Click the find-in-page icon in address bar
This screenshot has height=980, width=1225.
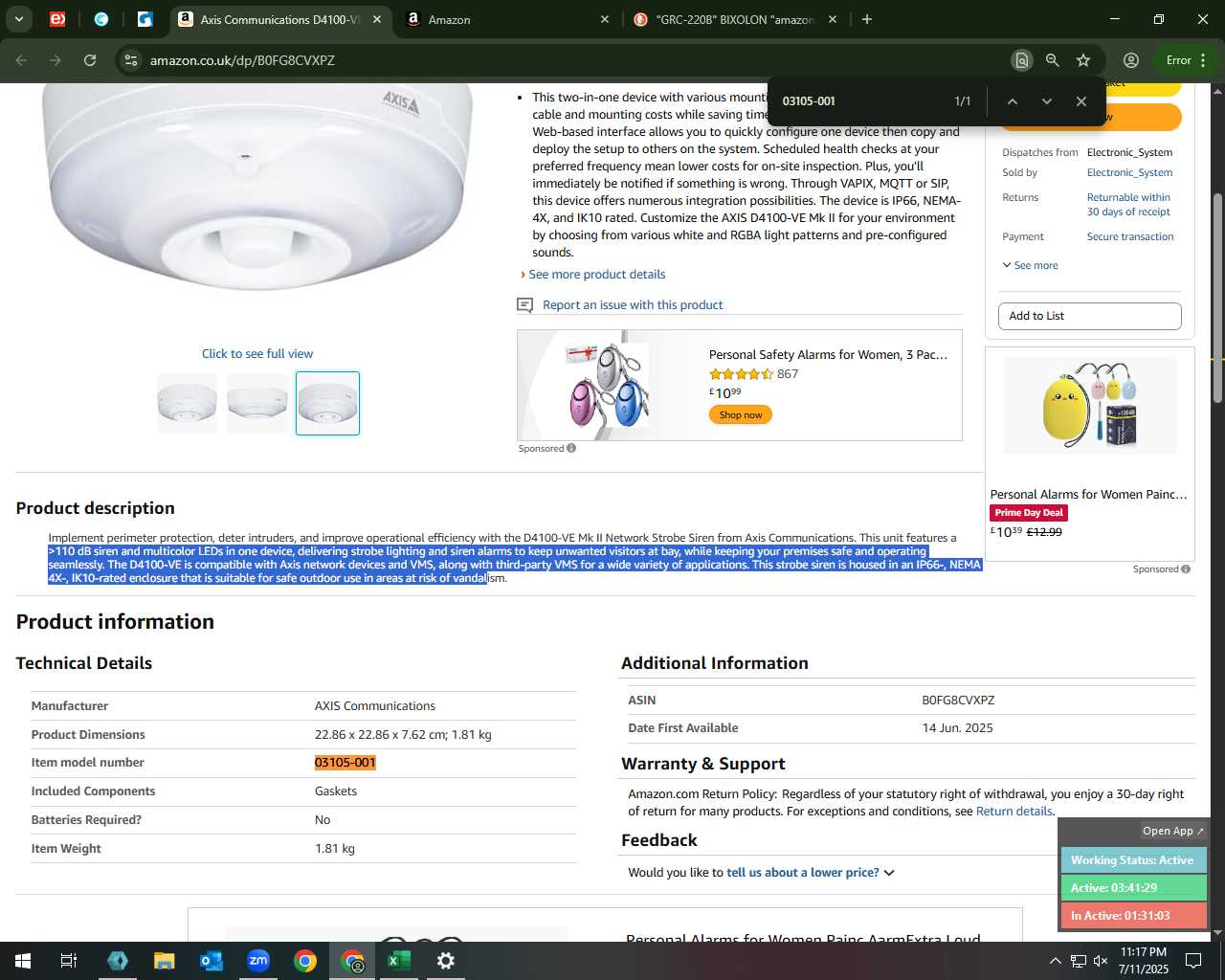1021,60
